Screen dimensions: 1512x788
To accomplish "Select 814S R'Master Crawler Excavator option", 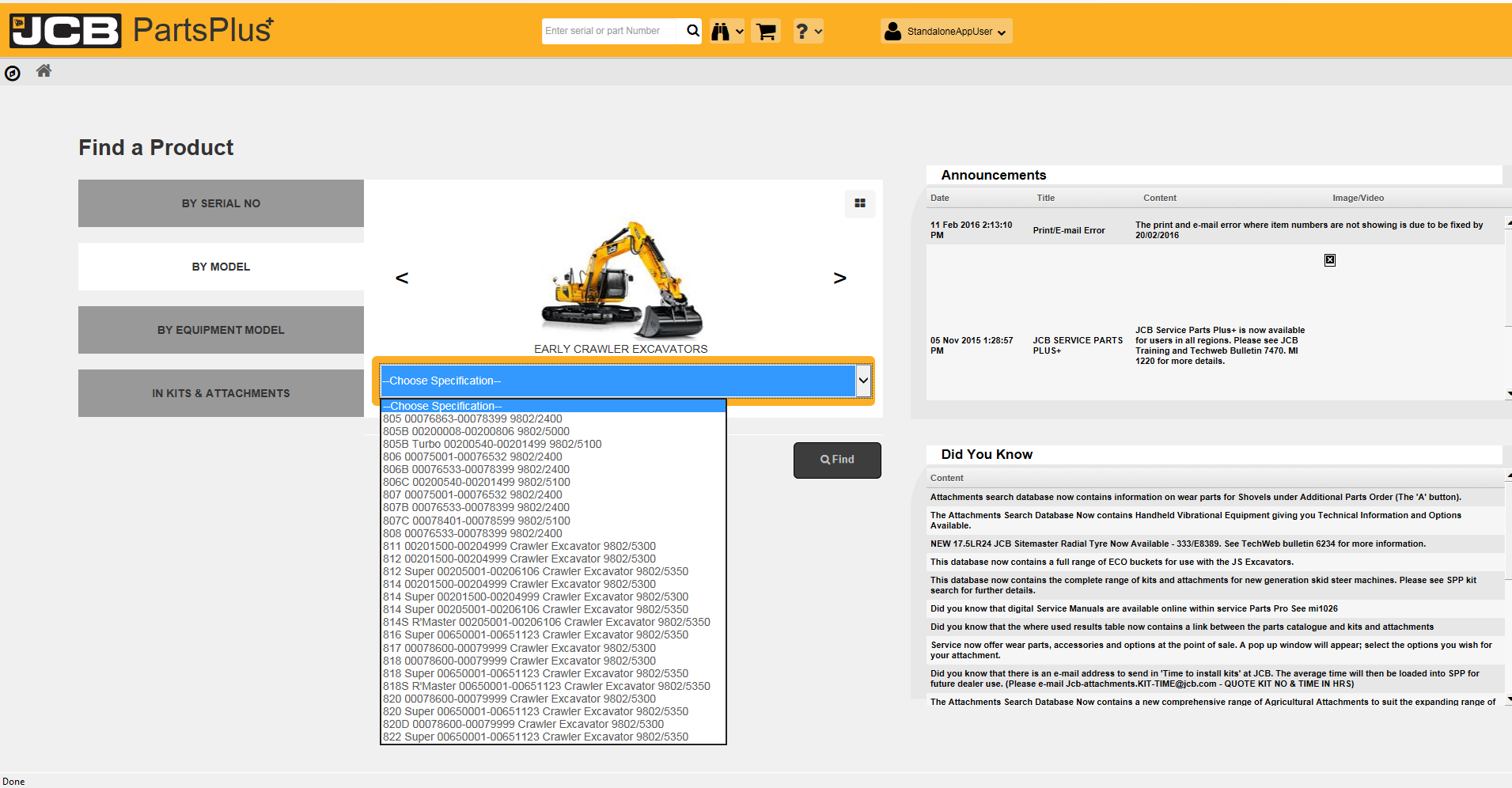I will [546, 622].
